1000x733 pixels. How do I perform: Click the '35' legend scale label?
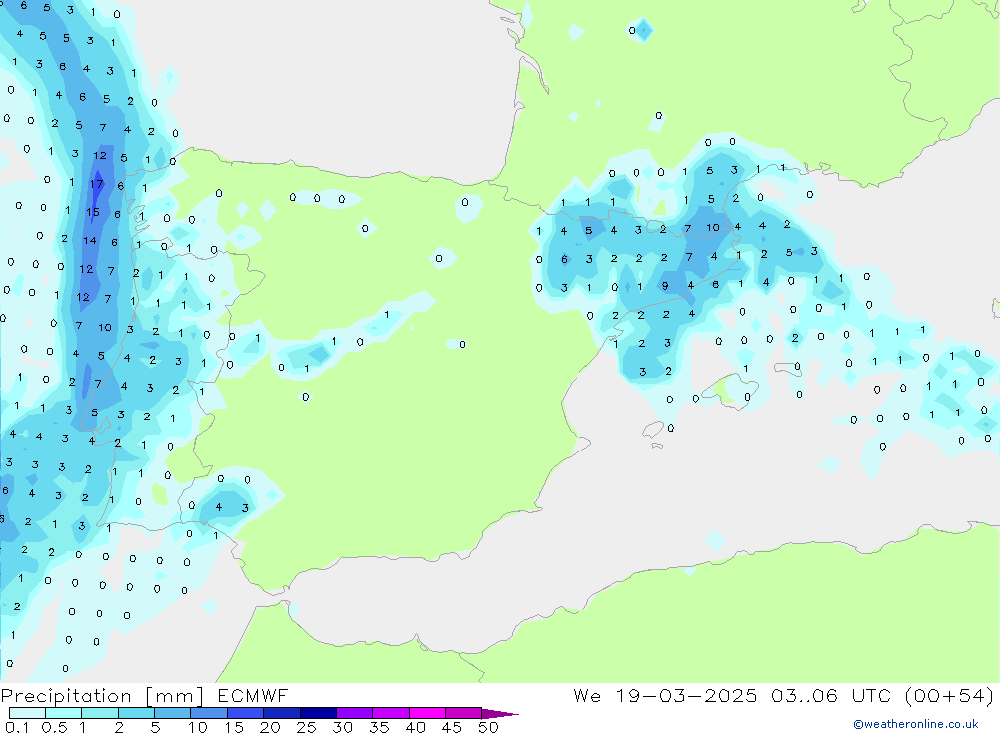point(379,727)
